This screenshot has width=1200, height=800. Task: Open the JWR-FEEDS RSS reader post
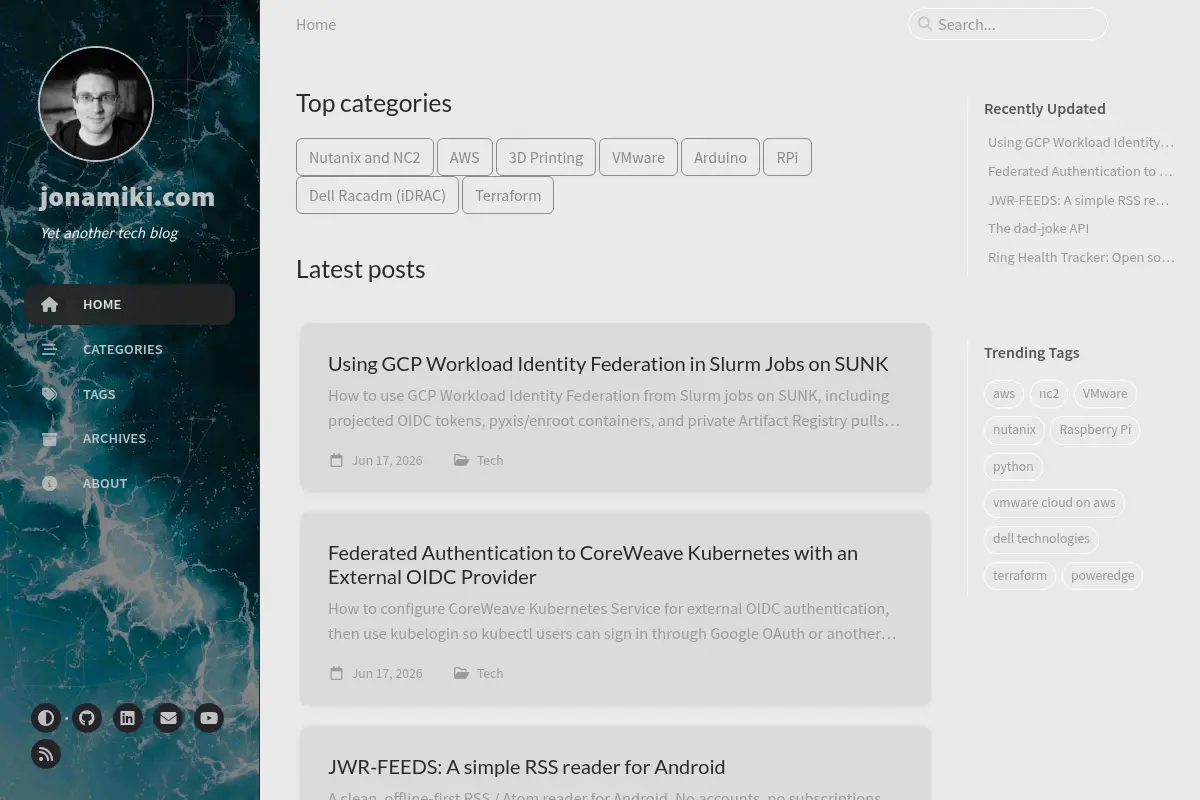[x=527, y=767]
